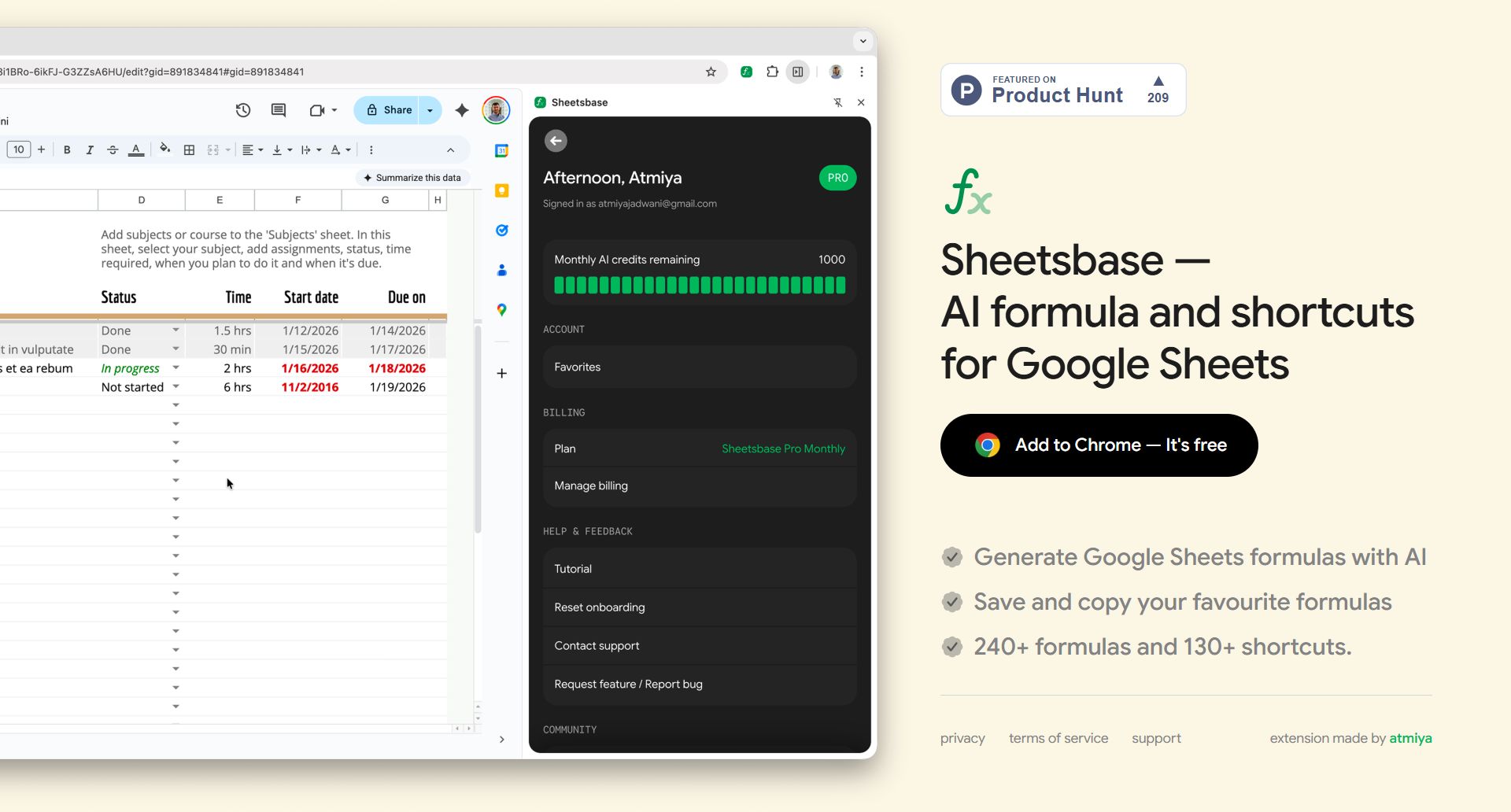1511x812 pixels.
Task: Open Favorites in the Sheetsbase account menu
Action: (x=700, y=367)
